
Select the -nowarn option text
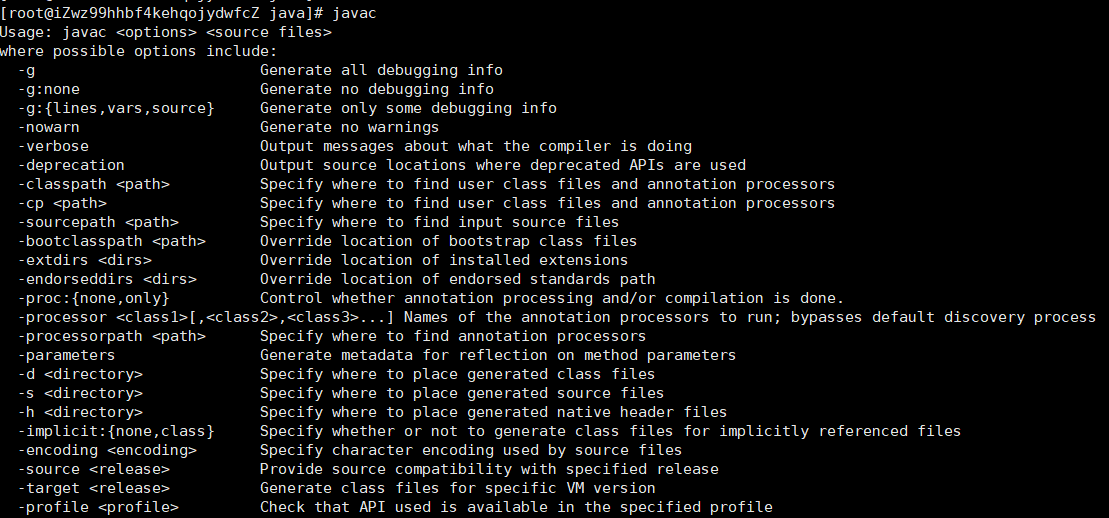(x=49, y=127)
